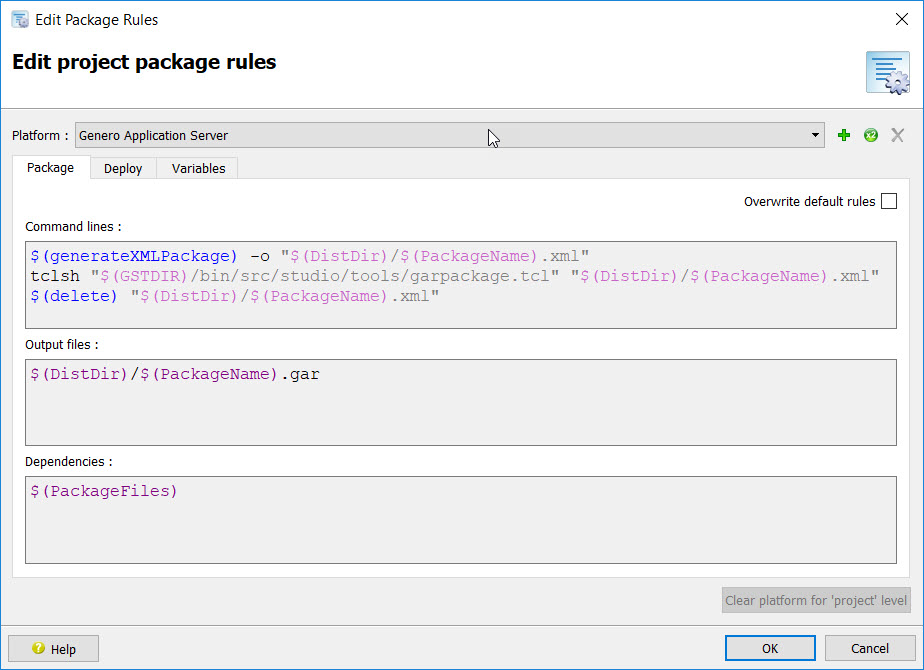Open the Variables tab
This screenshot has width=924, height=670.
pos(199,169)
